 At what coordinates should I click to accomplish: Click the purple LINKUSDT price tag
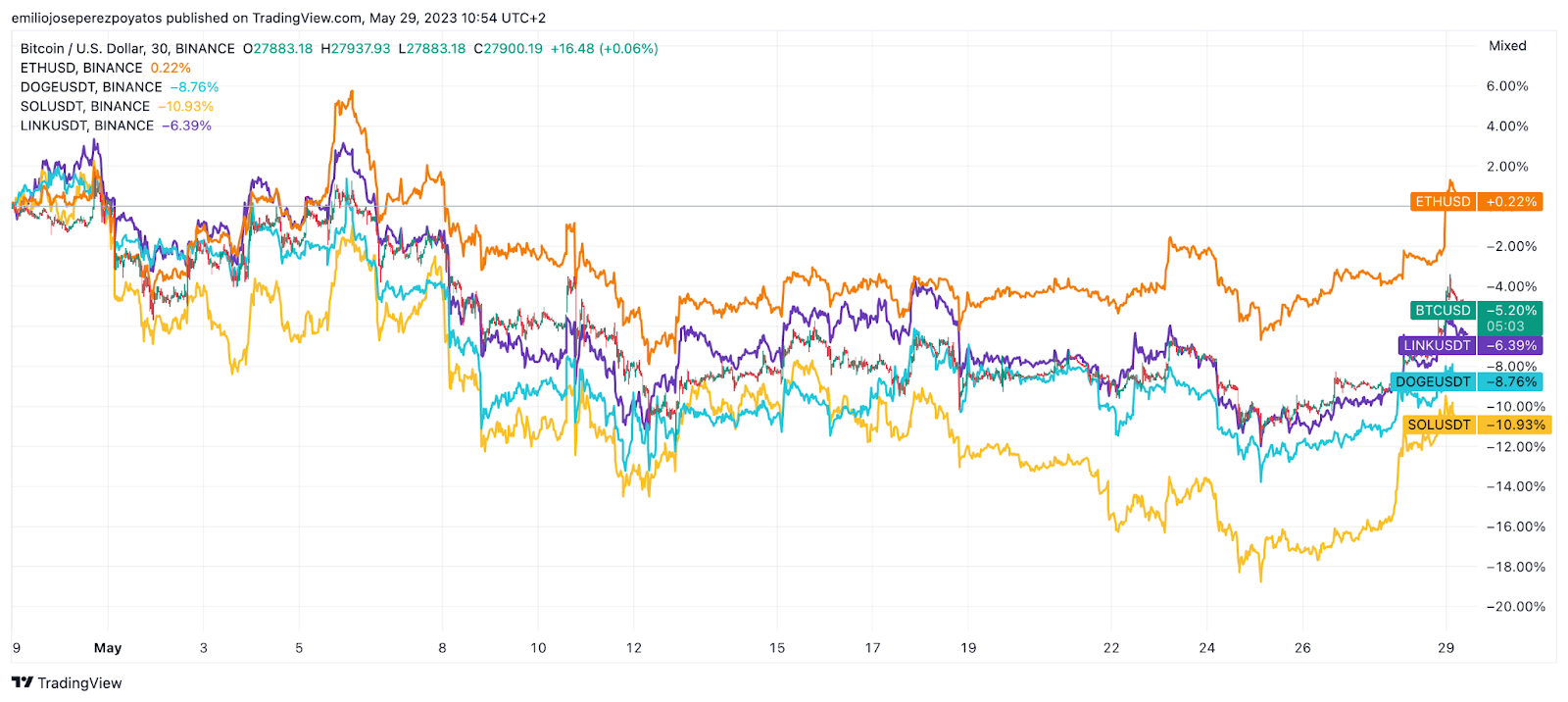point(1437,345)
